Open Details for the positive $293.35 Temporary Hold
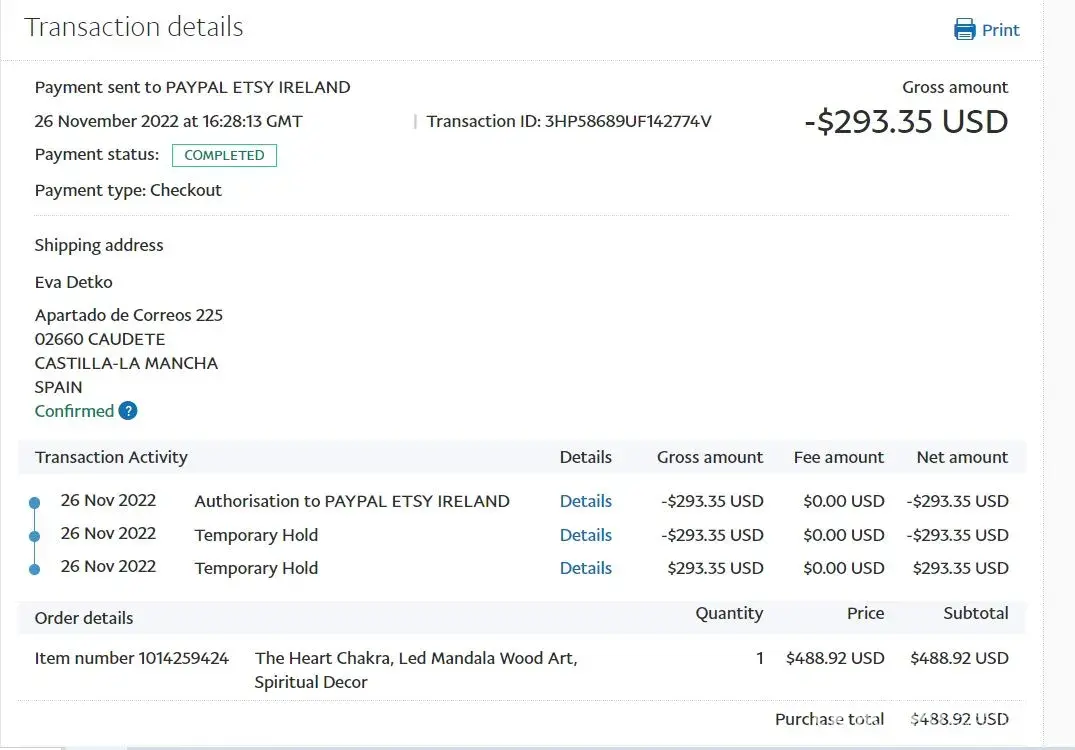The image size is (1075, 750). pyautogui.click(x=586, y=568)
